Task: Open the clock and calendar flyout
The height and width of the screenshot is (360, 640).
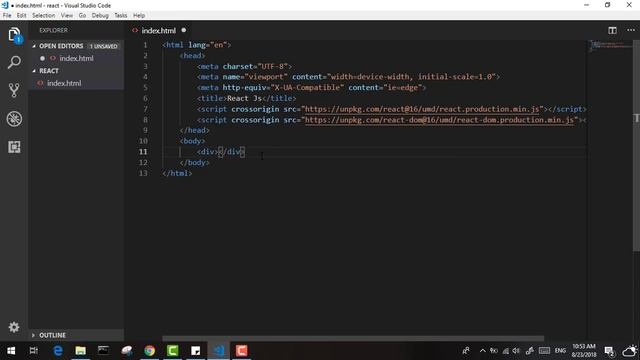Action: pos(584,351)
